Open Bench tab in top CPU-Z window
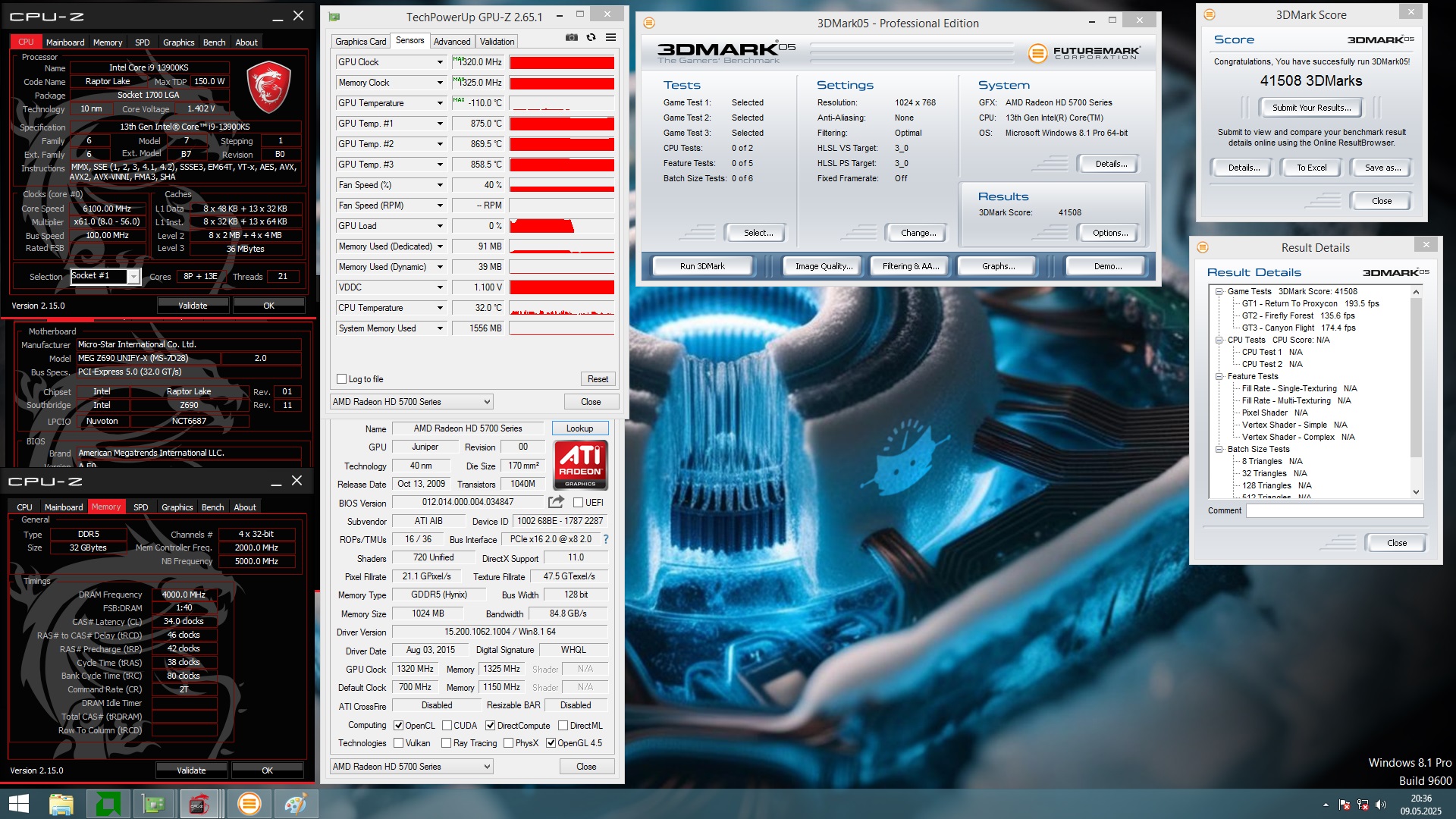The image size is (1456, 819). (x=215, y=42)
